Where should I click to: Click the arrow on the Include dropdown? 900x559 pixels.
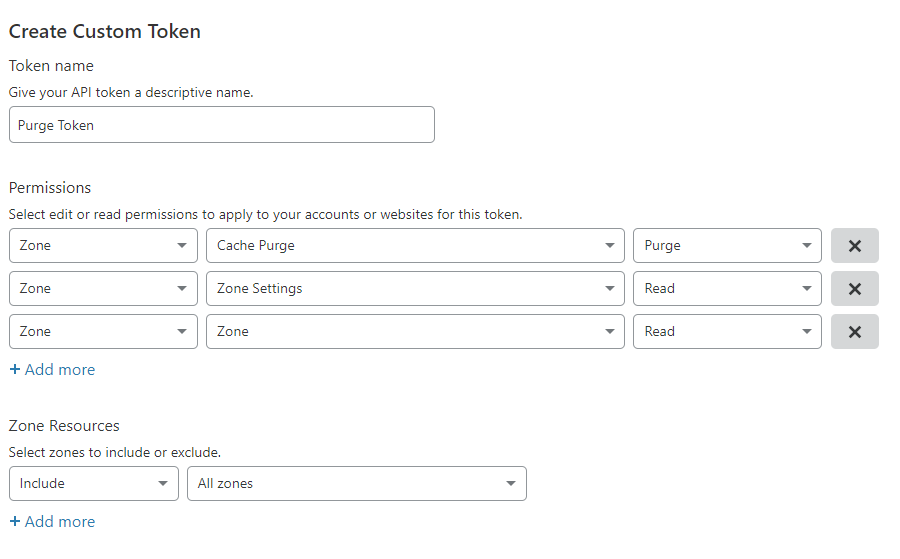point(163,484)
